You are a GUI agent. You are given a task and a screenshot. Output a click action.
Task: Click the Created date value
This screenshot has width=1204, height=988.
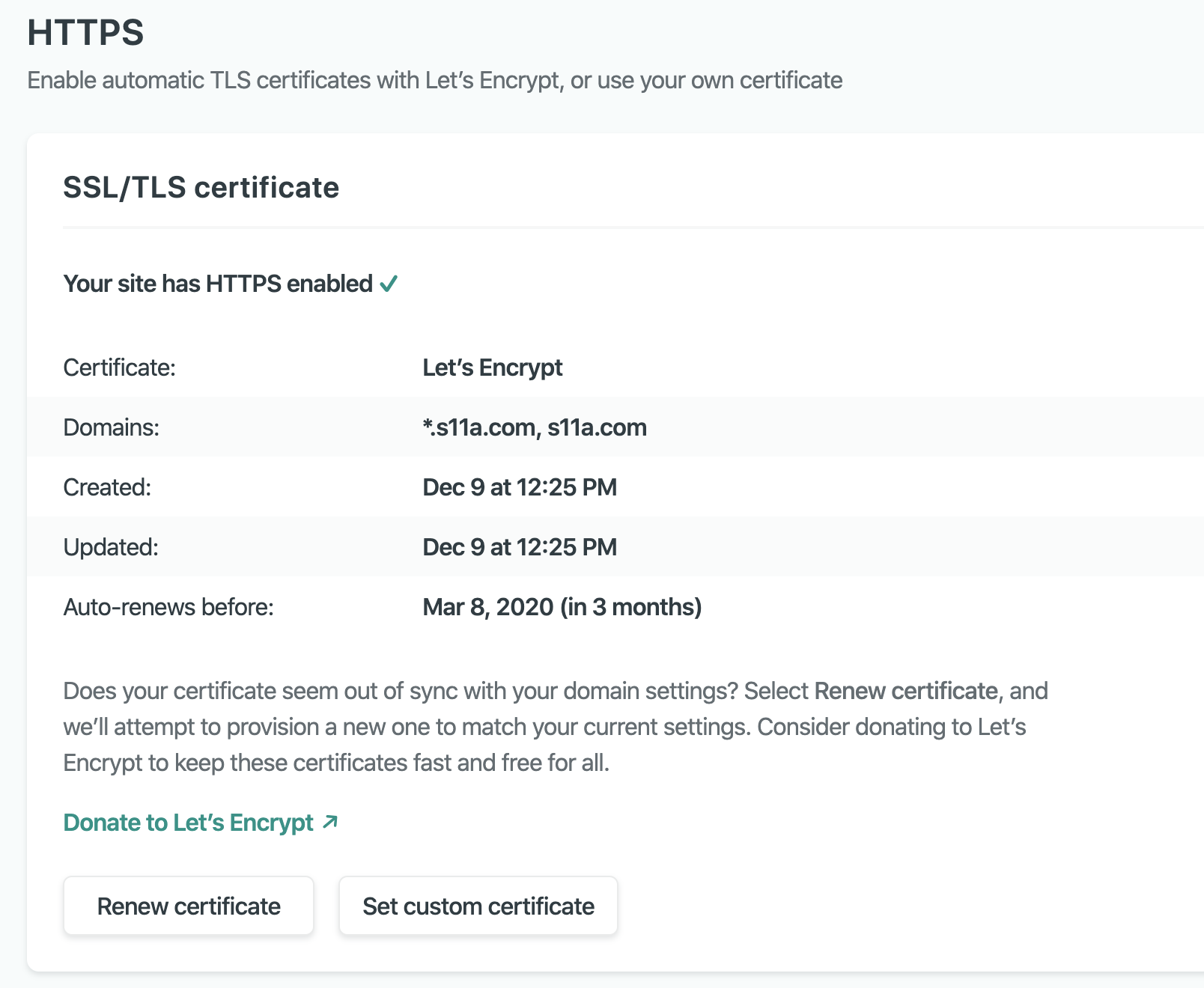point(519,487)
